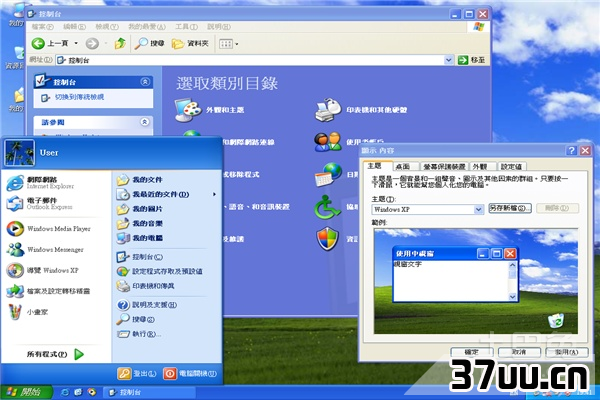This screenshot has width=600, height=400.
Task: Open the user accounts people icon category
Action: (328, 142)
